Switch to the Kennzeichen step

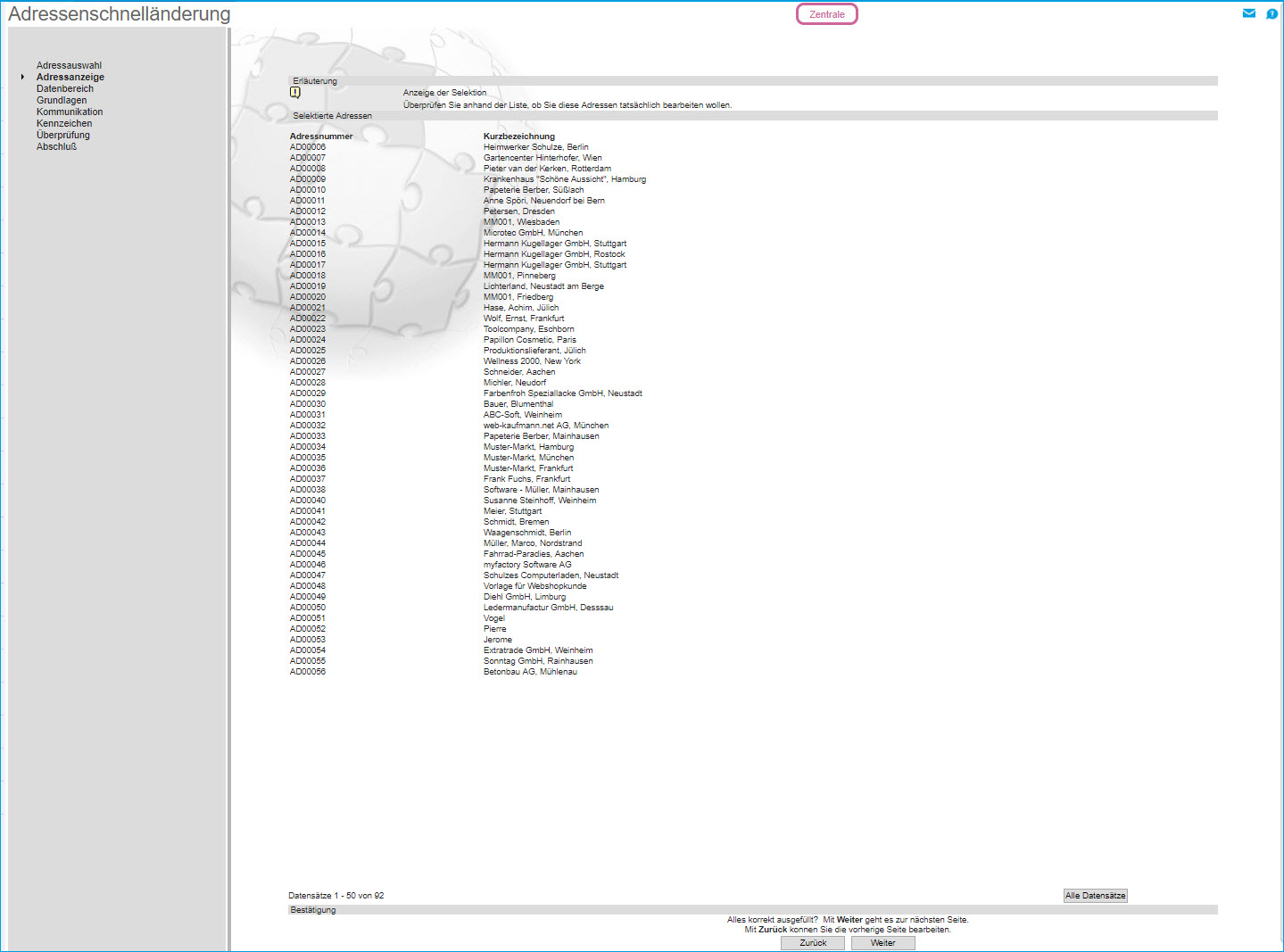click(64, 123)
